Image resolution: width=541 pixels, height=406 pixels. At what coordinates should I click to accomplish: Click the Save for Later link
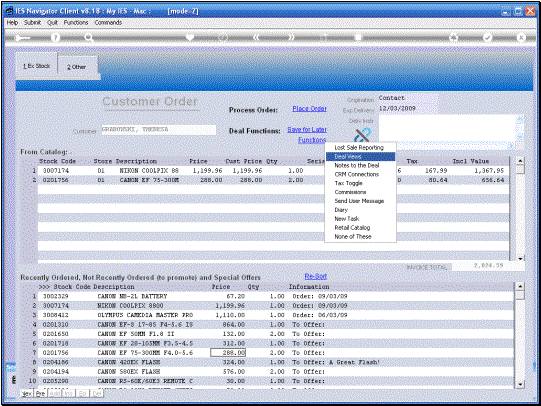coord(307,130)
